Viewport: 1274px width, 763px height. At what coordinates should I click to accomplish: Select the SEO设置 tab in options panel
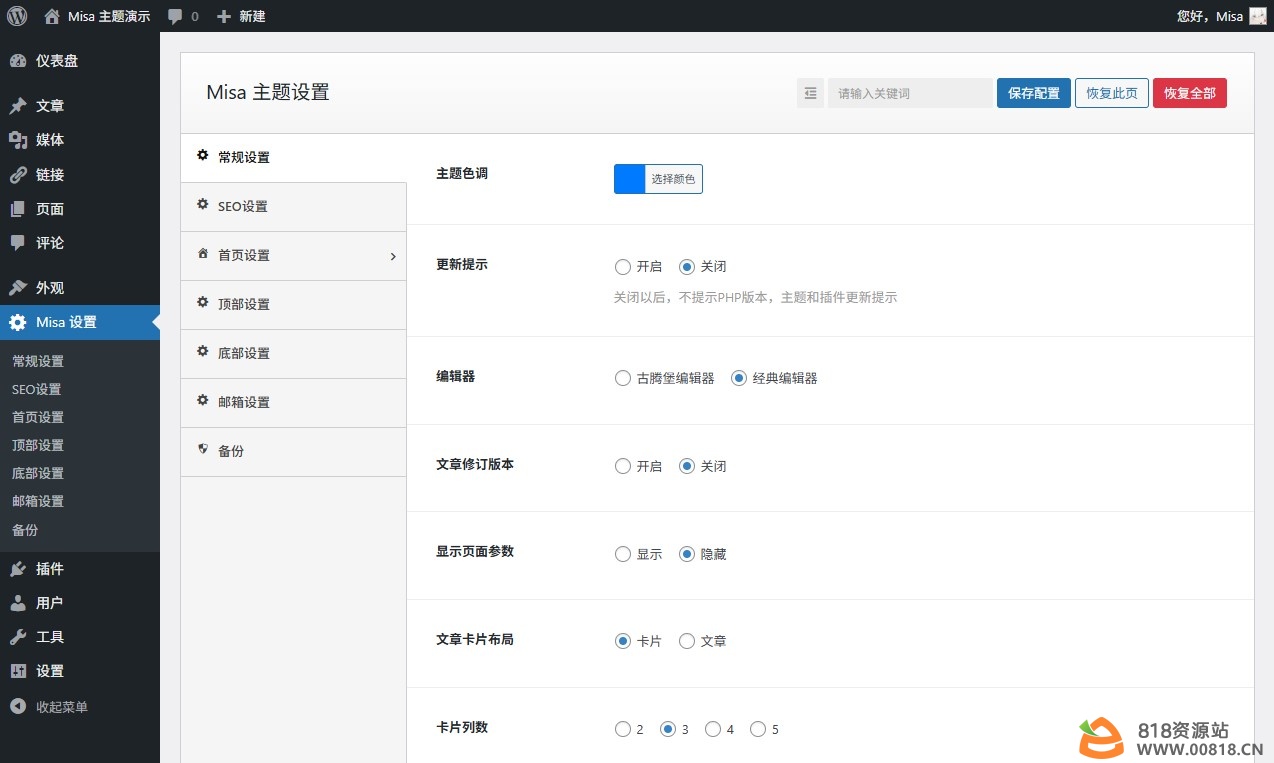click(x=294, y=207)
